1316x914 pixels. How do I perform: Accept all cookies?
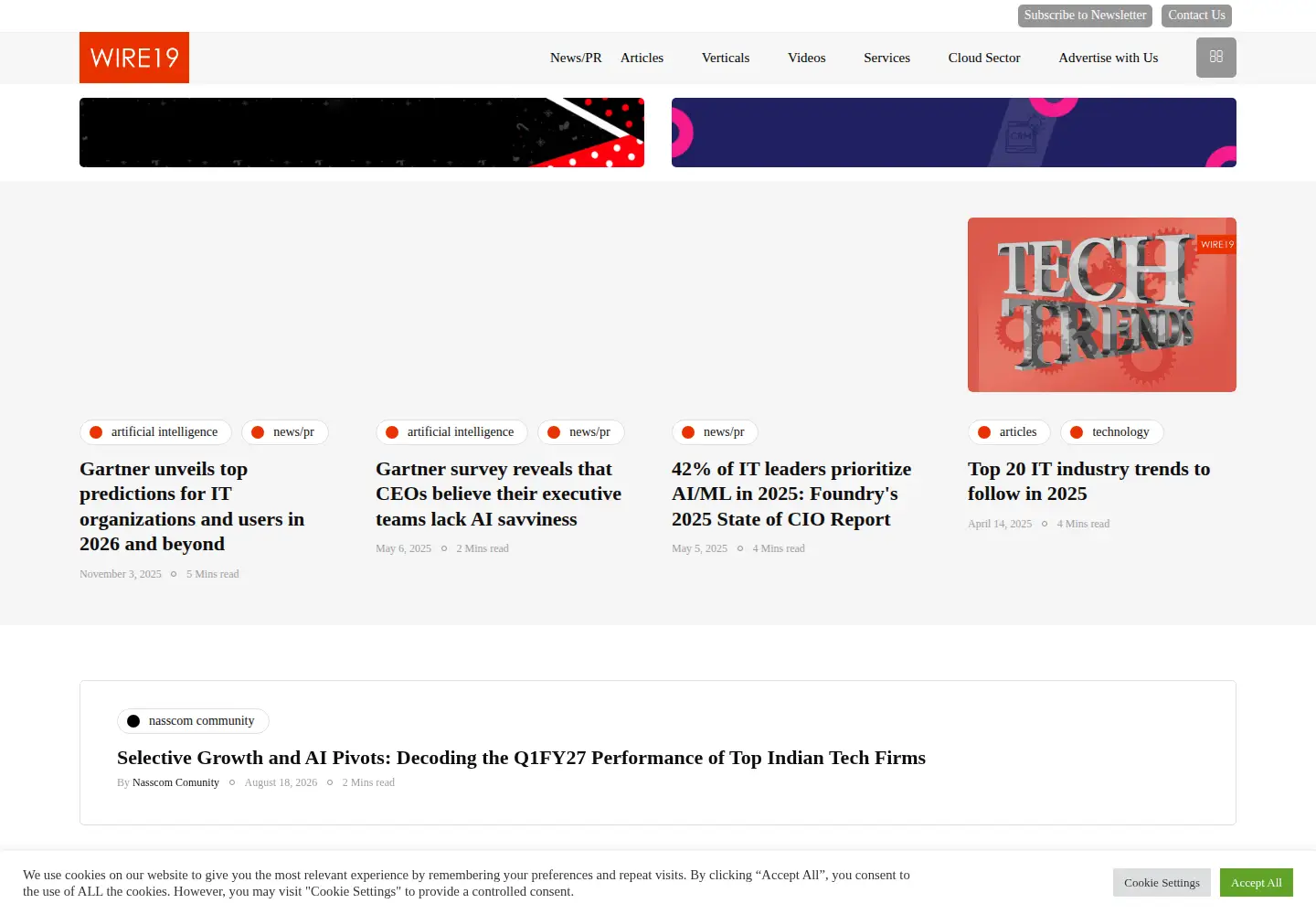point(1256,882)
